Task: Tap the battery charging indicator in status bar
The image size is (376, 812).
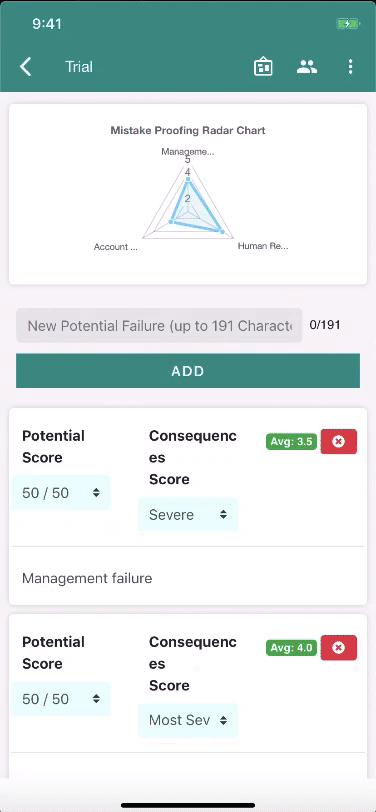Action: click(x=347, y=24)
